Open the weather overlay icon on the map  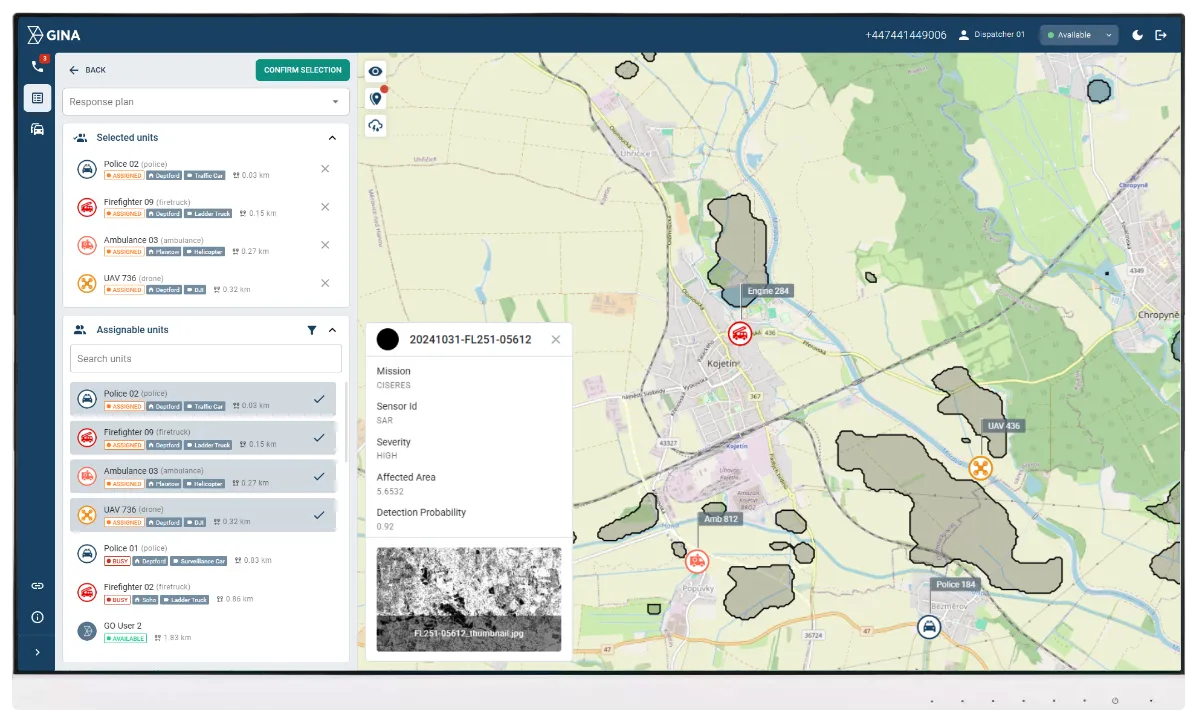coord(374,125)
